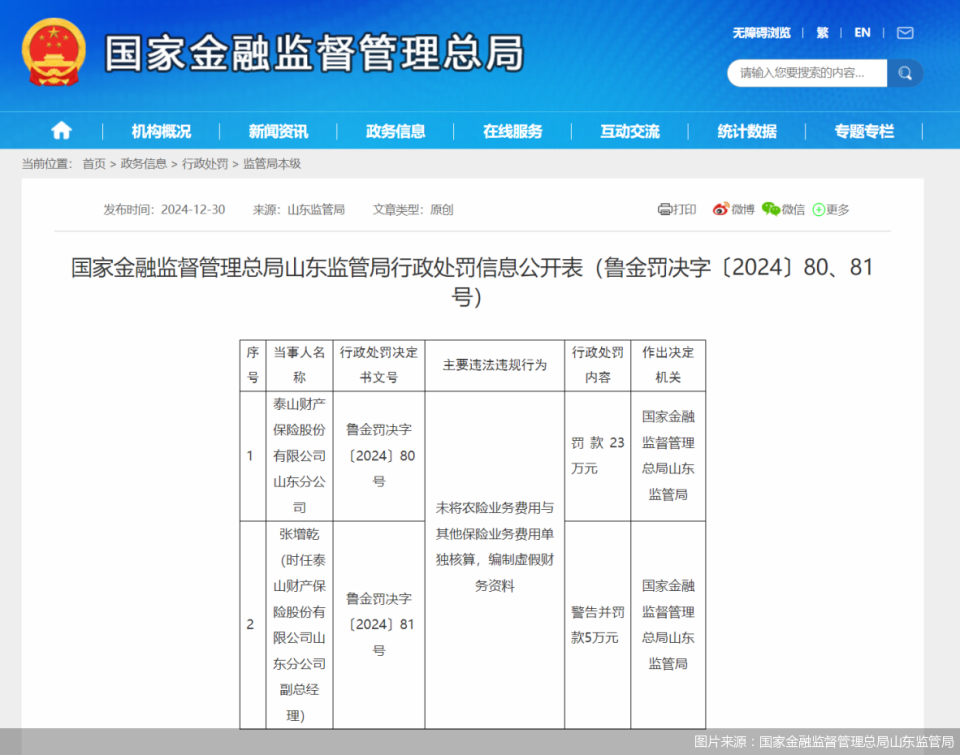Focus the search box 请输入您要搜索的内容

[807, 73]
